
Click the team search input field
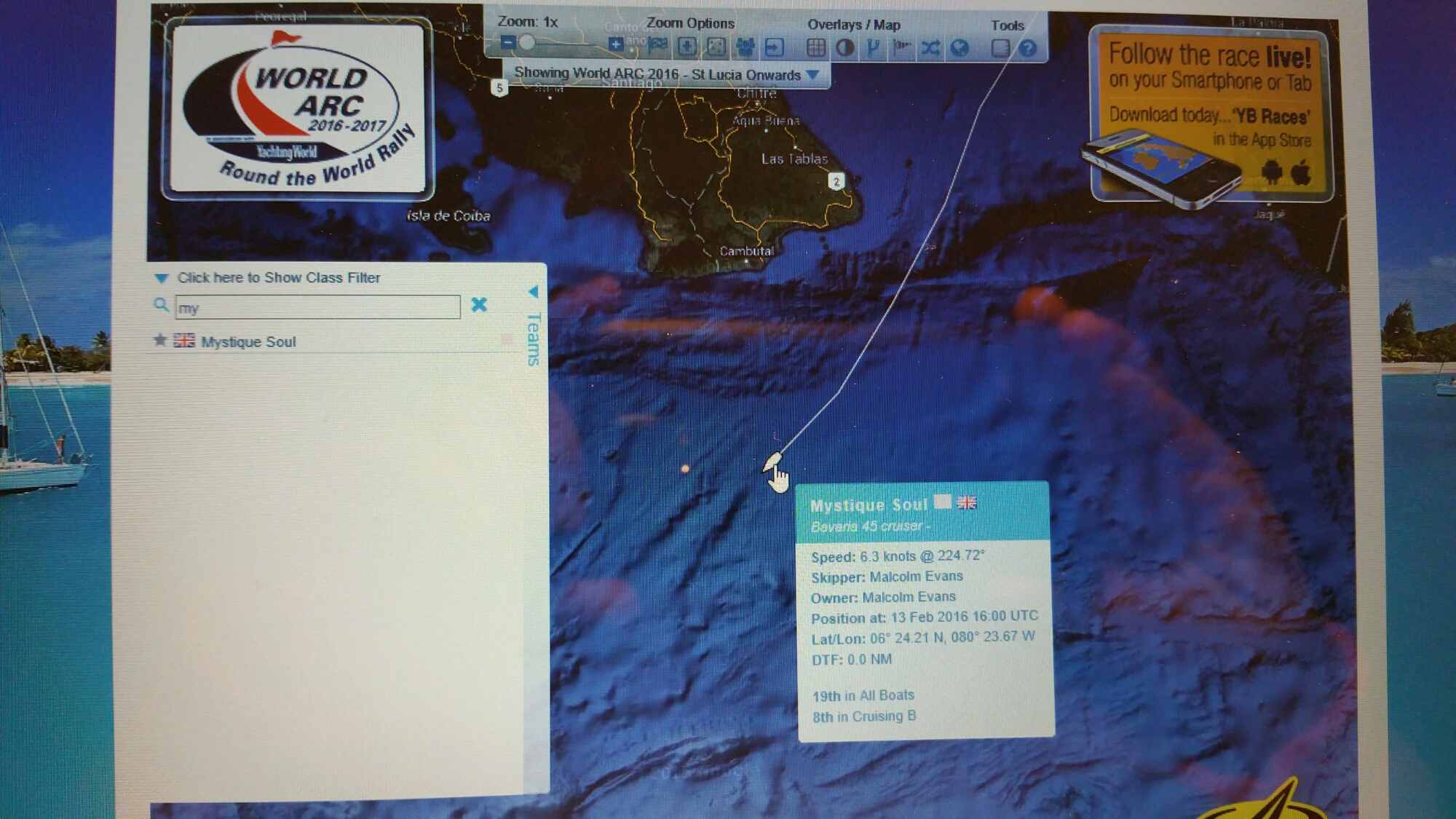pyautogui.click(x=317, y=307)
